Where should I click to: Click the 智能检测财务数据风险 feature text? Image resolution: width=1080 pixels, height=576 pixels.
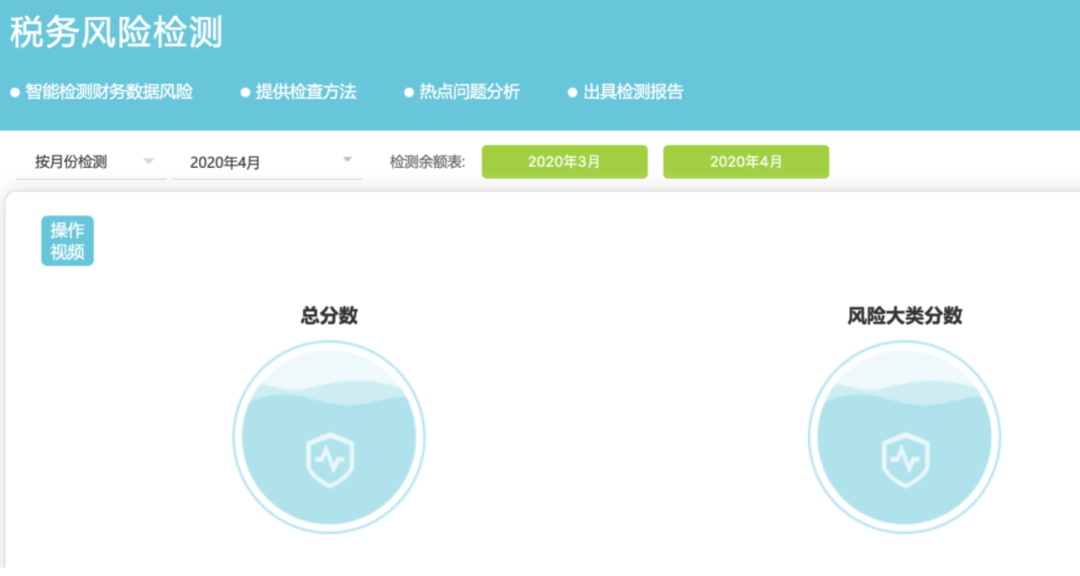click(109, 92)
